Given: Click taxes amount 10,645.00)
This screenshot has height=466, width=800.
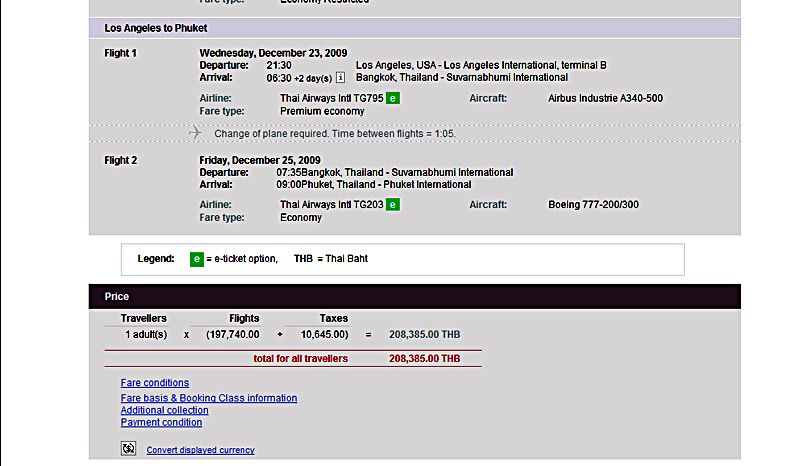Looking at the screenshot, I should [x=324, y=334].
